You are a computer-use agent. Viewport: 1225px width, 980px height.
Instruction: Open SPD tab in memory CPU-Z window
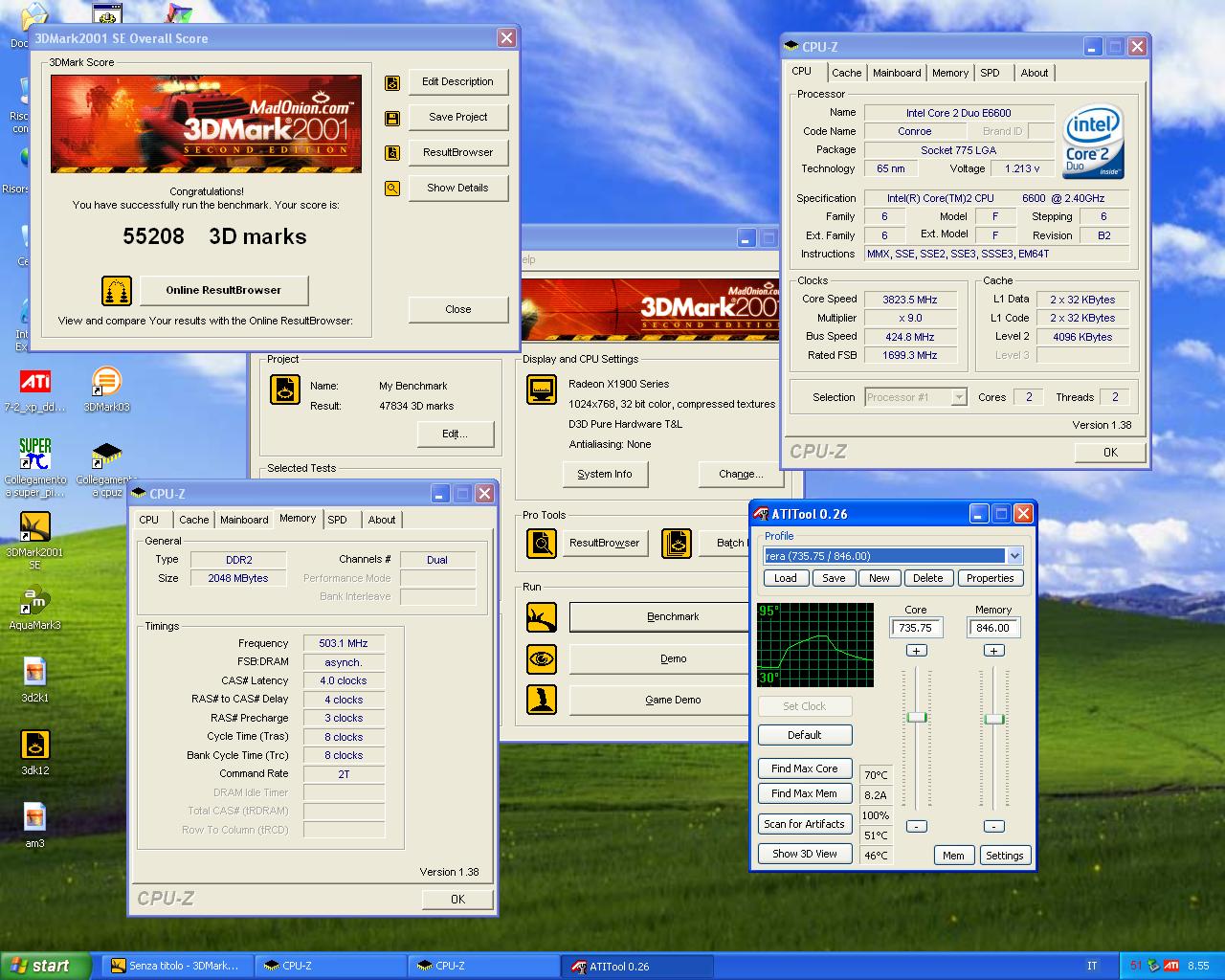click(x=338, y=520)
